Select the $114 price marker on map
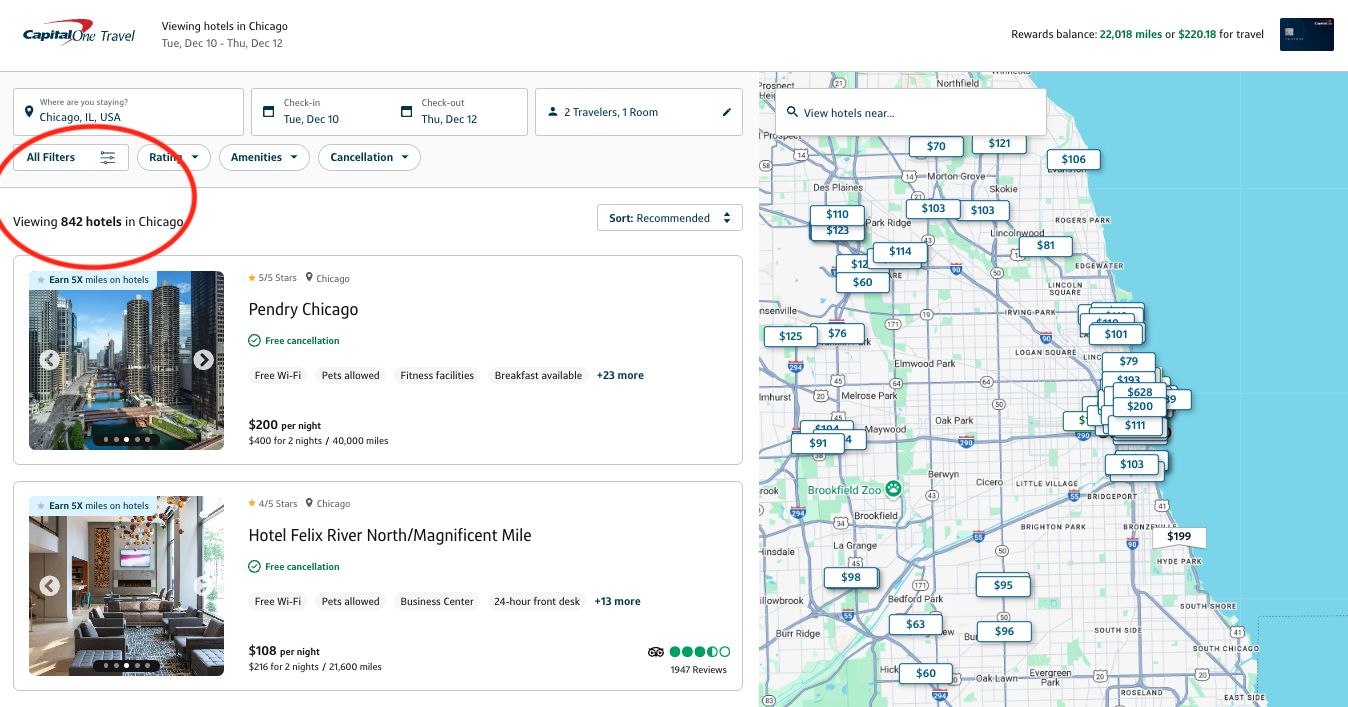Viewport: 1348px width, 707px height. [x=900, y=252]
